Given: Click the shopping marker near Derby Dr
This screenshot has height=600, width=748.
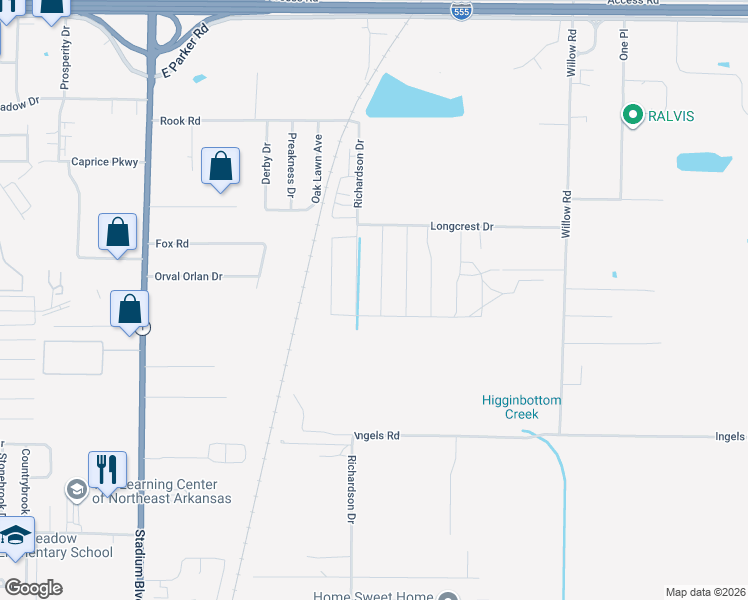Looking at the screenshot, I should (220, 166).
